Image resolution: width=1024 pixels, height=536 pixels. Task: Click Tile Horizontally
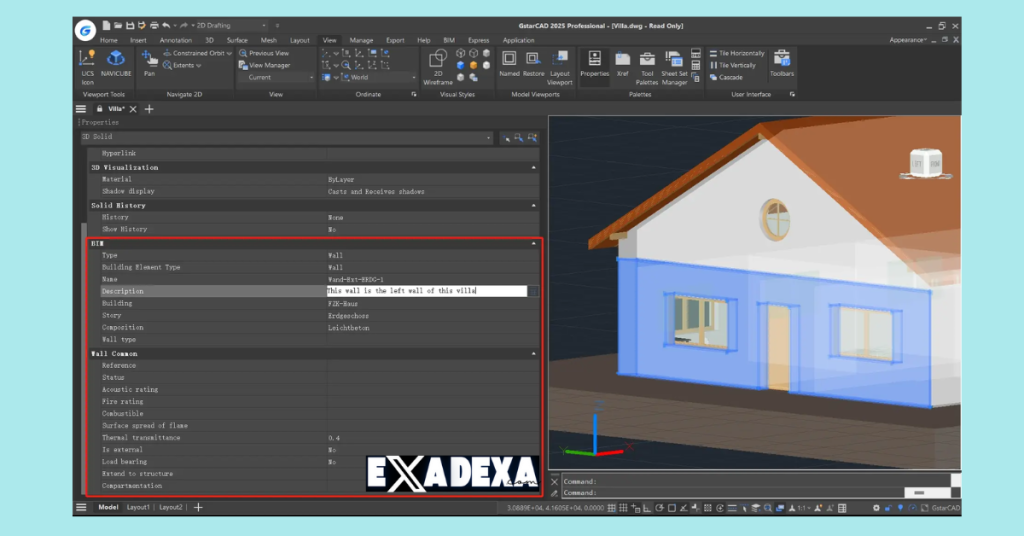tap(737, 54)
